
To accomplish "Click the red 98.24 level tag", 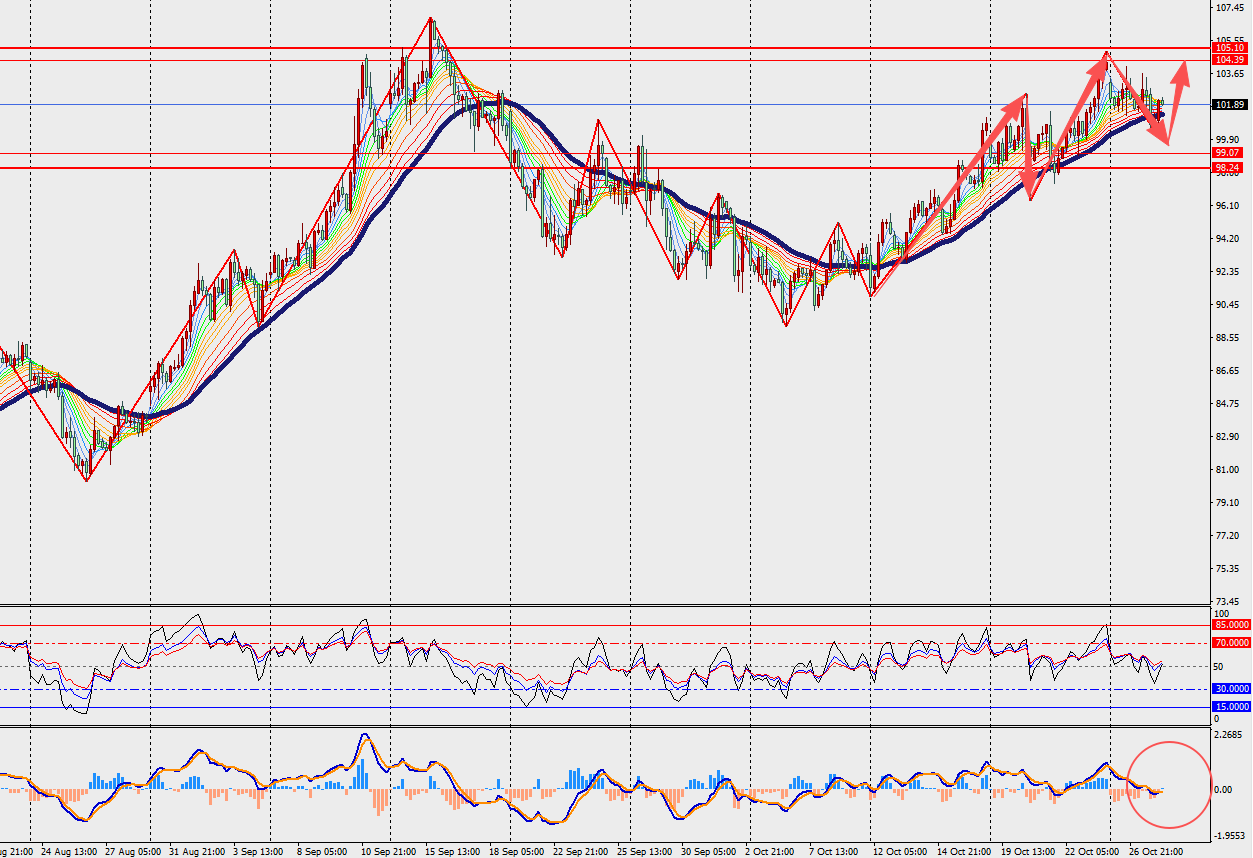I will pyautogui.click(x=1228, y=168).
